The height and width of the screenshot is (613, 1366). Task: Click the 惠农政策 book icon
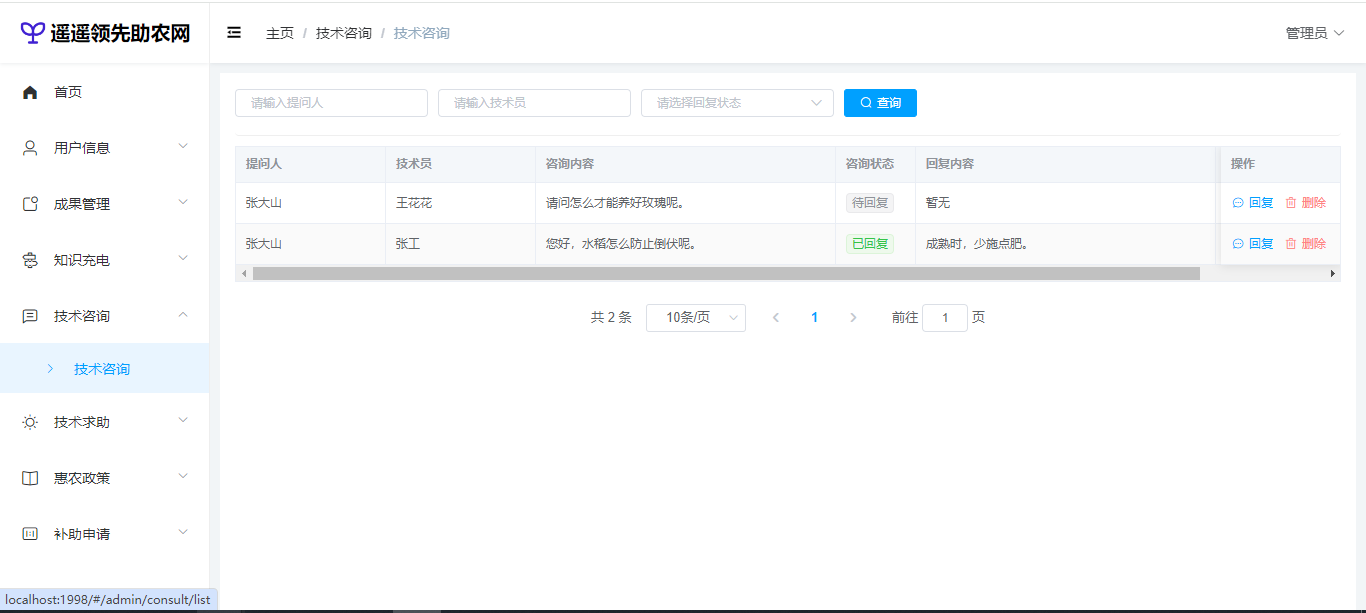pos(30,478)
